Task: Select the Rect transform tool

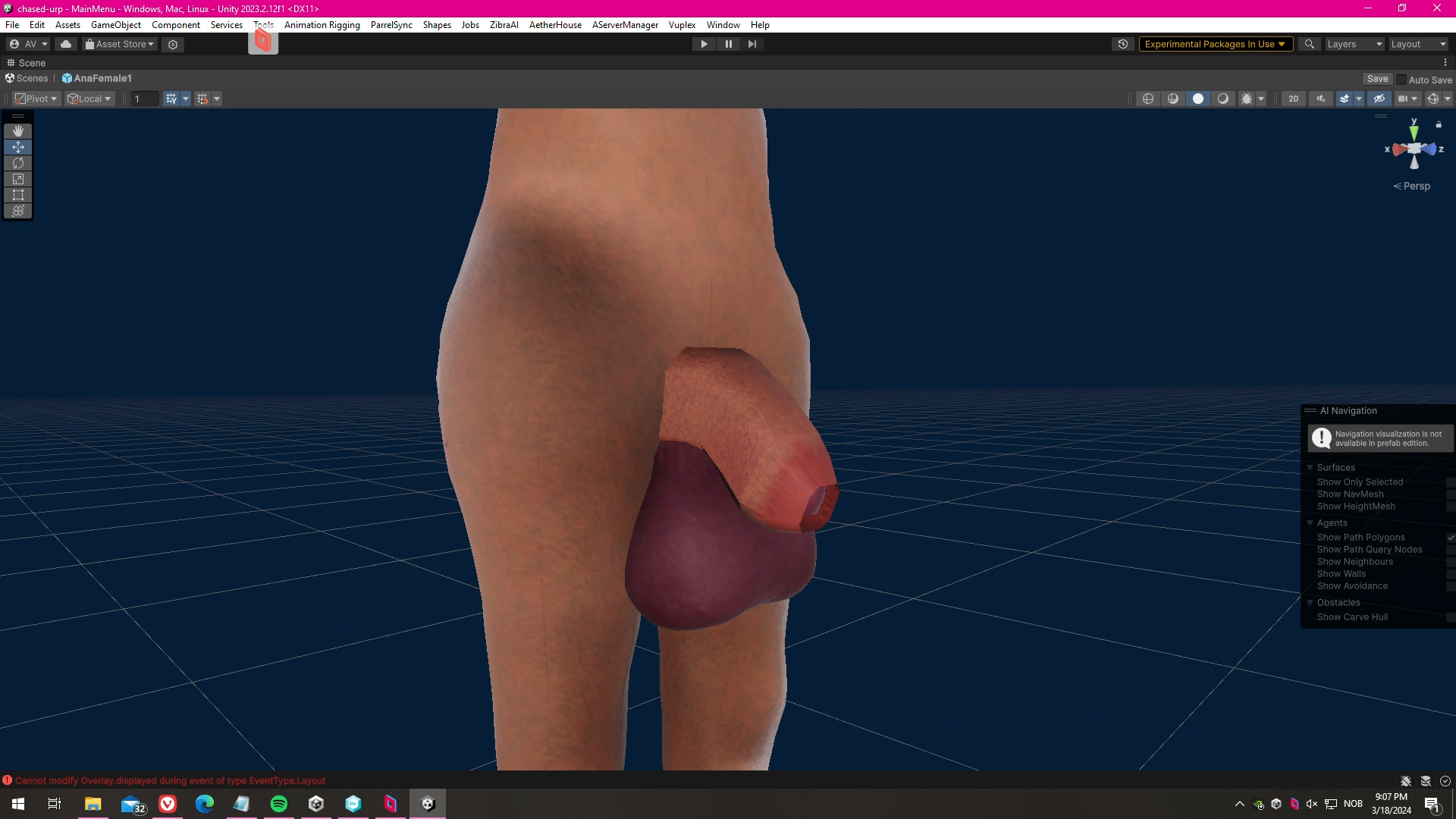Action: point(18,195)
